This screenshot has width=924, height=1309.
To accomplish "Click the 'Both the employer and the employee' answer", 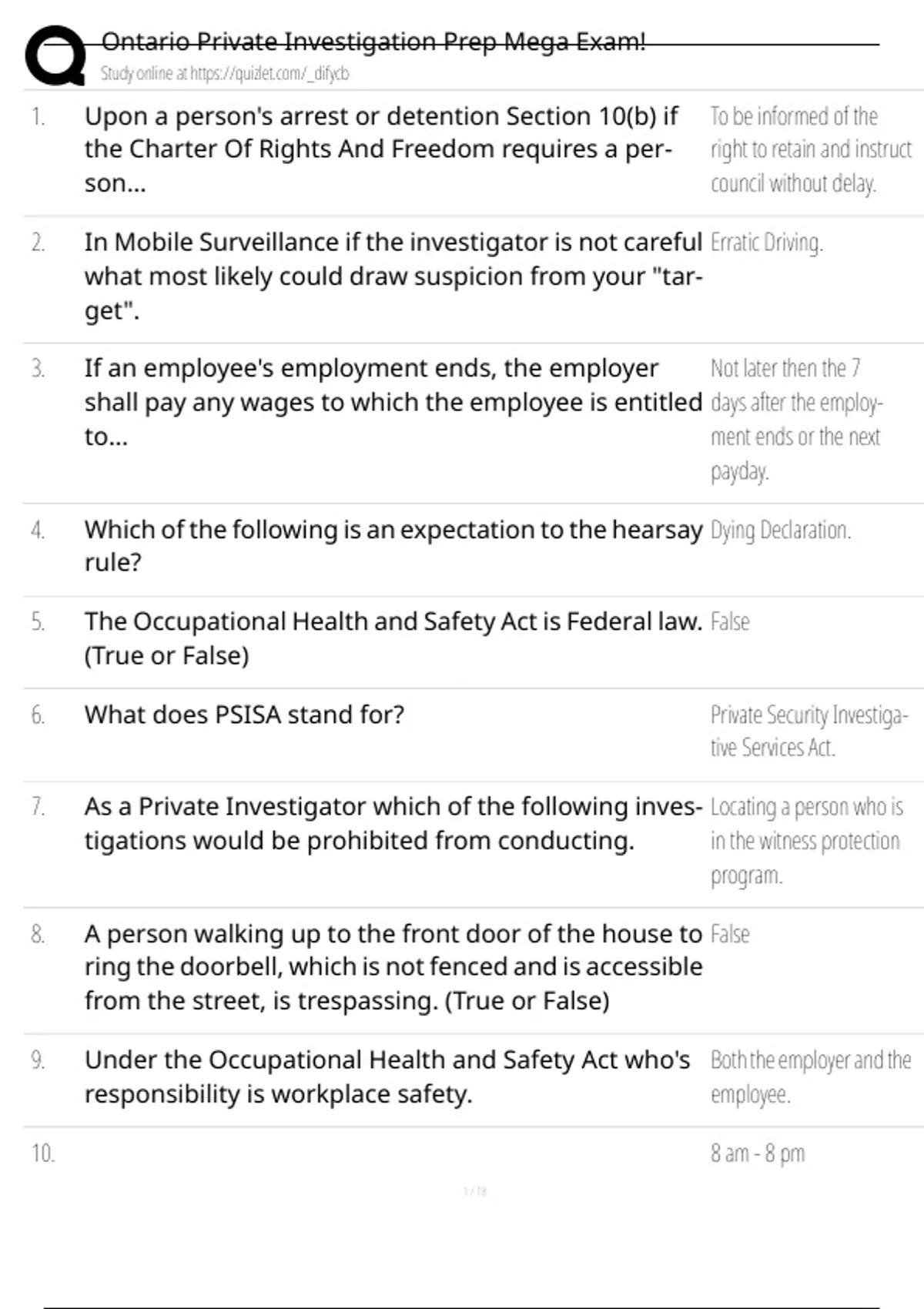I will tap(810, 1076).
